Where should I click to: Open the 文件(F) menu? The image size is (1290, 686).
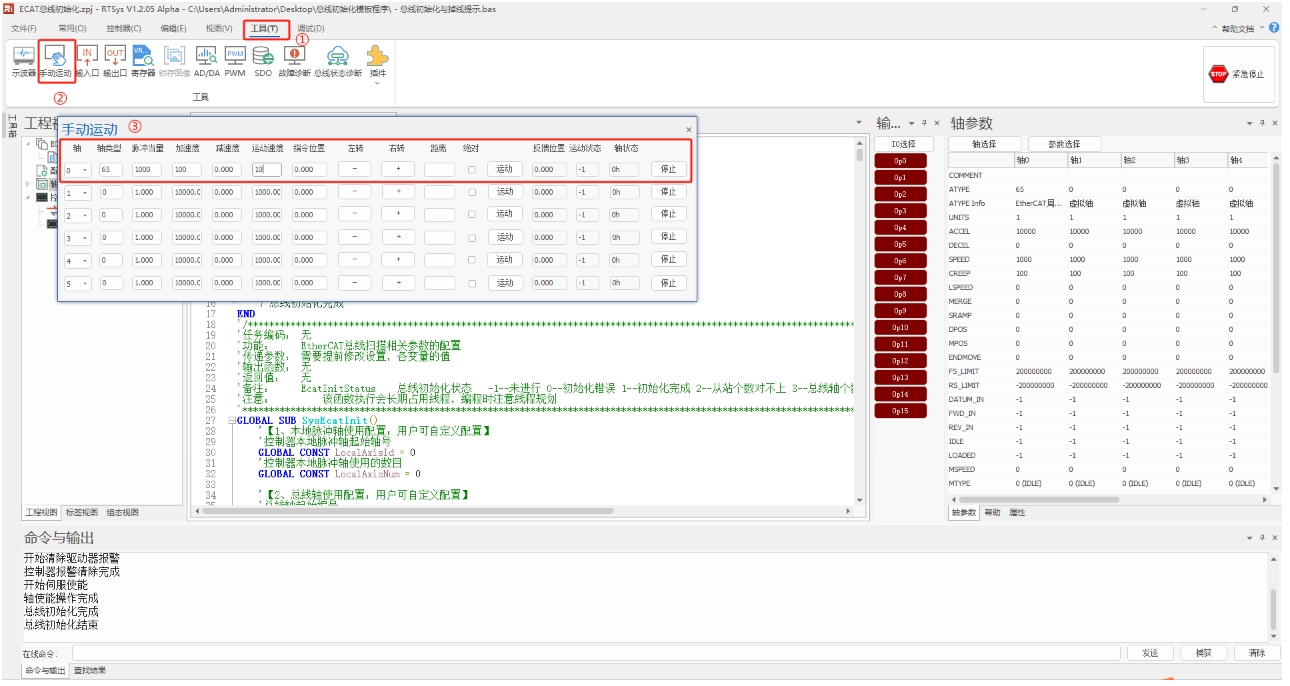tap(24, 28)
